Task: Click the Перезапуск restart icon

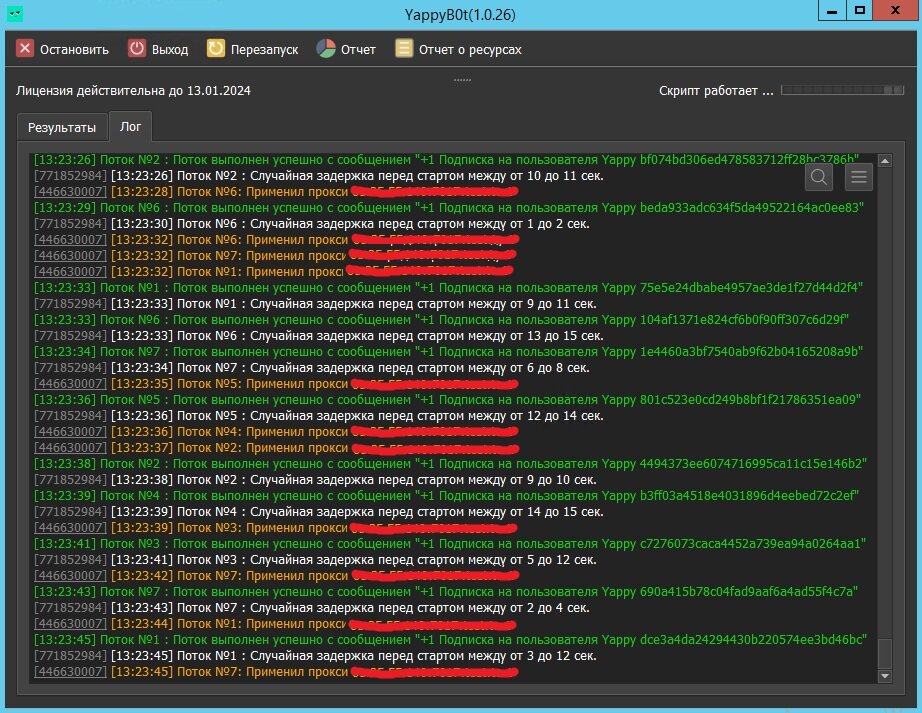Action: pos(216,49)
